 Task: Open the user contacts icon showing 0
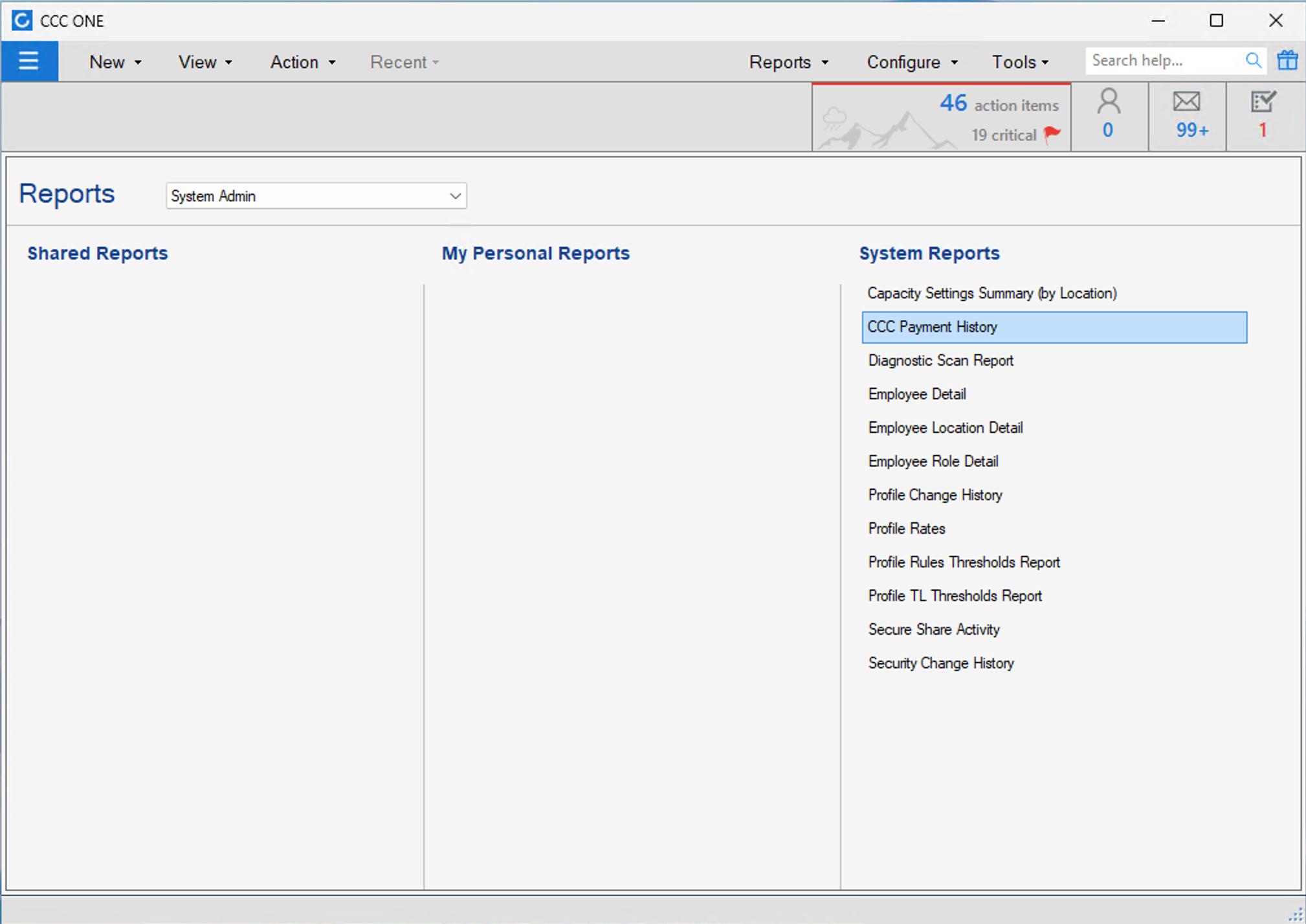pos(1109,116)
